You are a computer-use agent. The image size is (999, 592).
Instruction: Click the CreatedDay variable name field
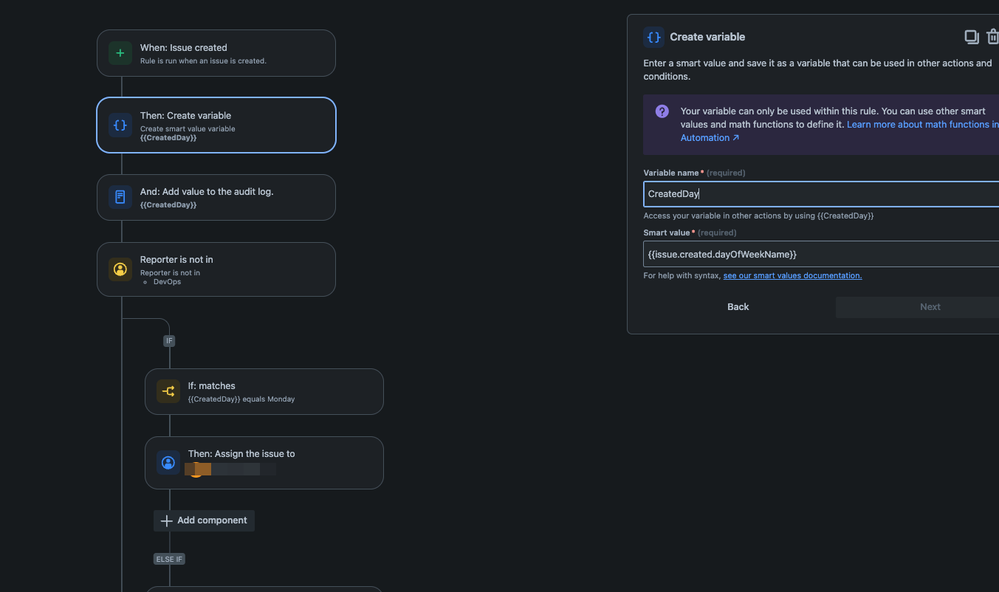click(820, 193)
